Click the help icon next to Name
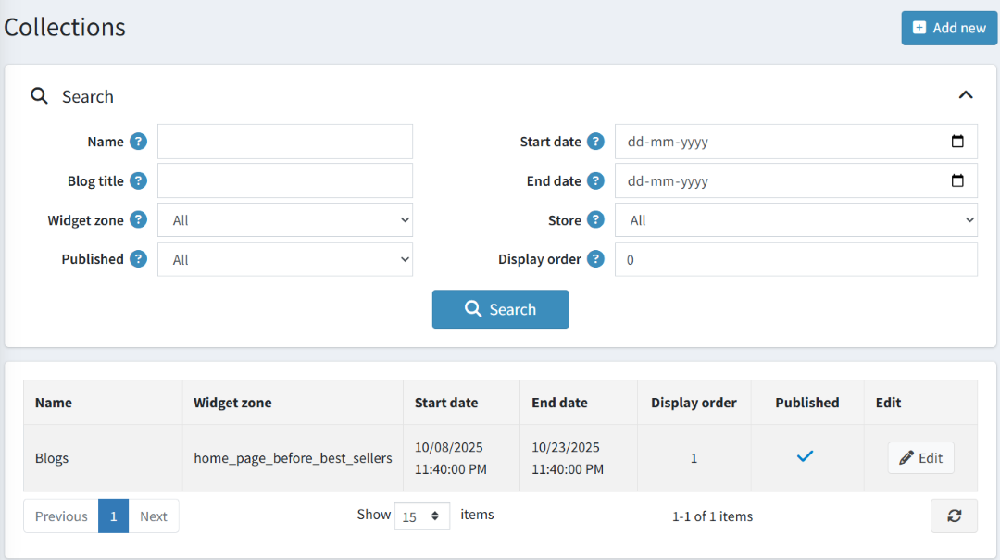This screenshot has width=1000, height=560. click(x=138, y=142)
